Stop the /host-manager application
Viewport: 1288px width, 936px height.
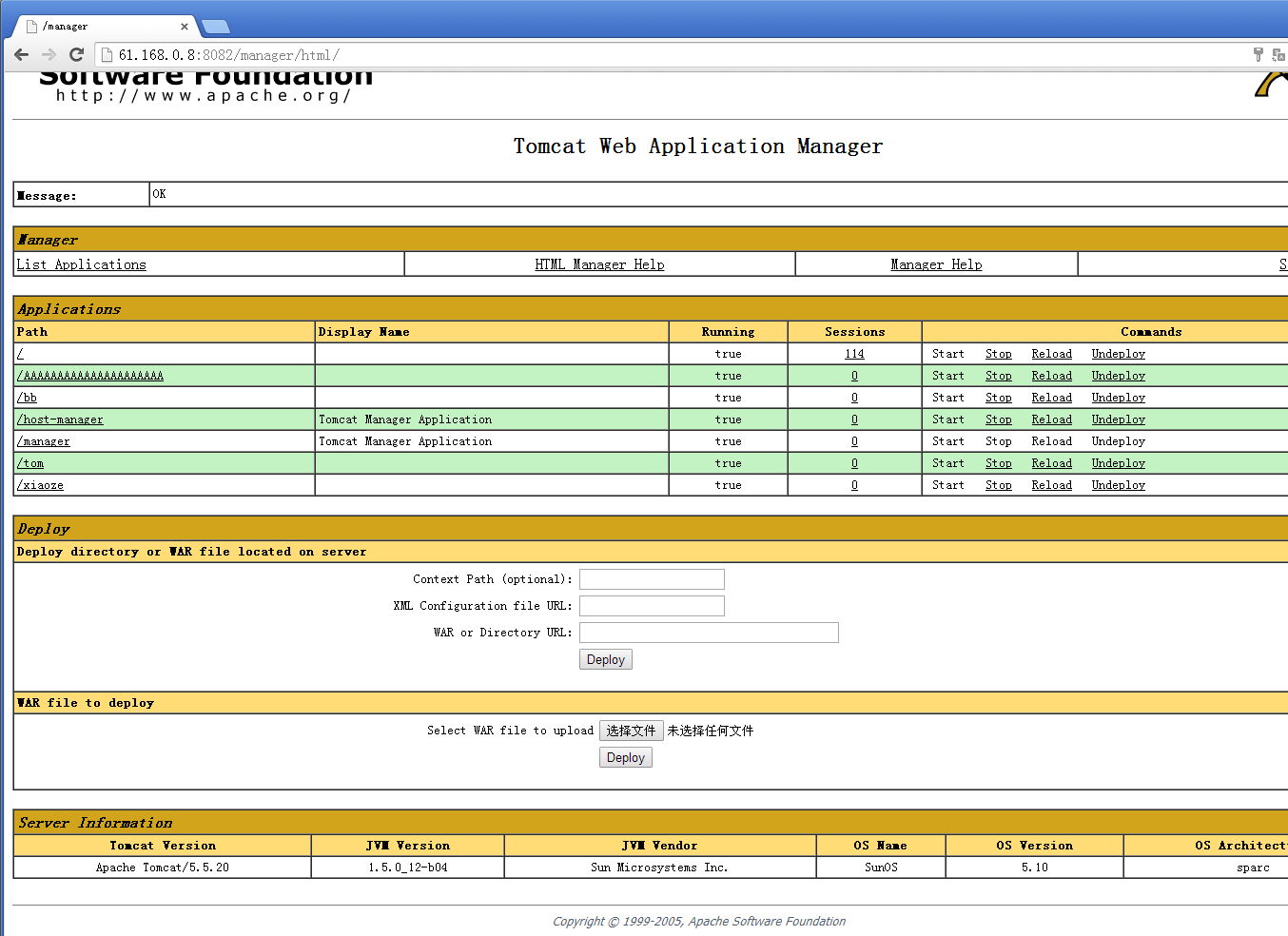pos(999,419)
